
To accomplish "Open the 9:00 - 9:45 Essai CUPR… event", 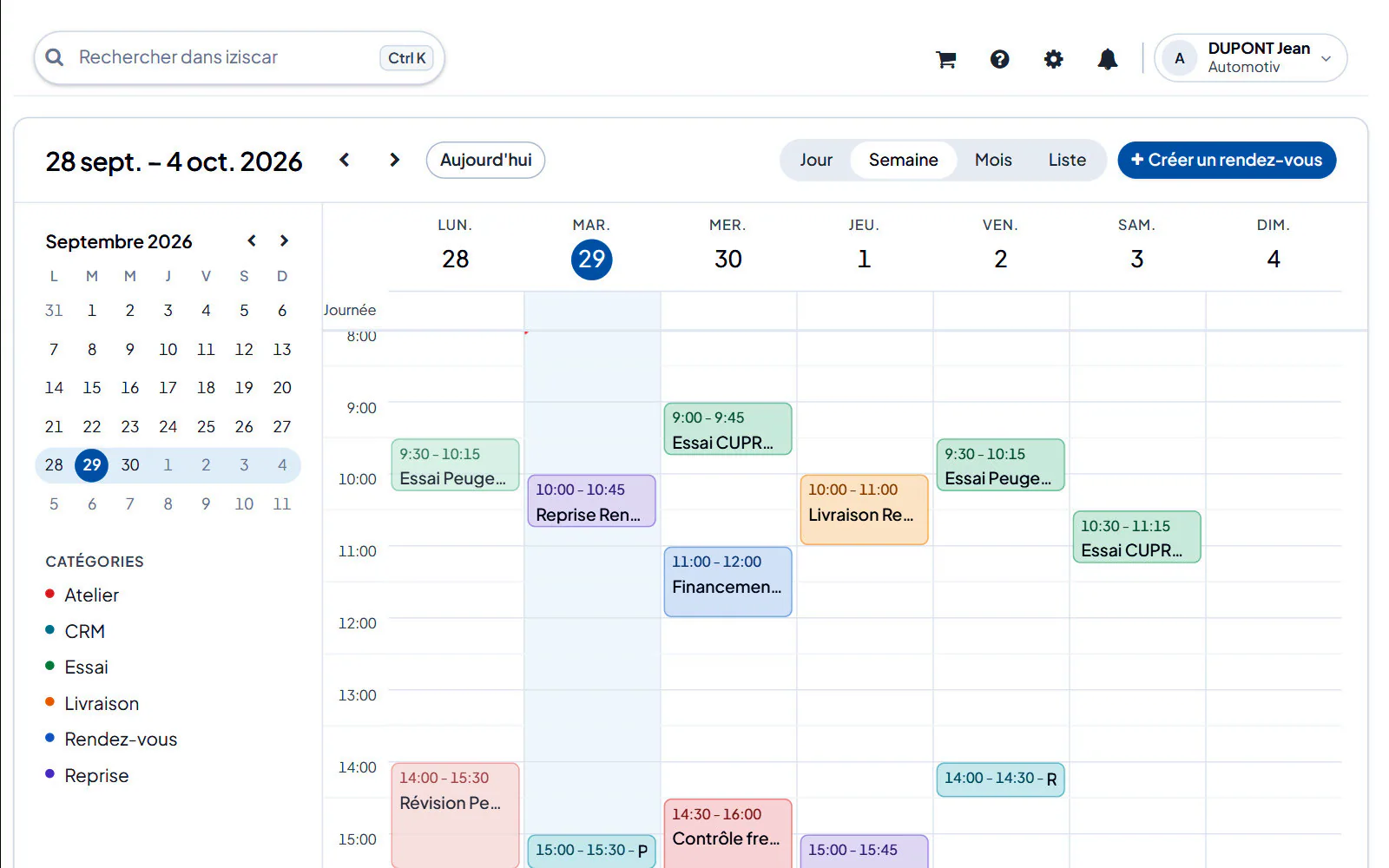I will coord(727,429).
